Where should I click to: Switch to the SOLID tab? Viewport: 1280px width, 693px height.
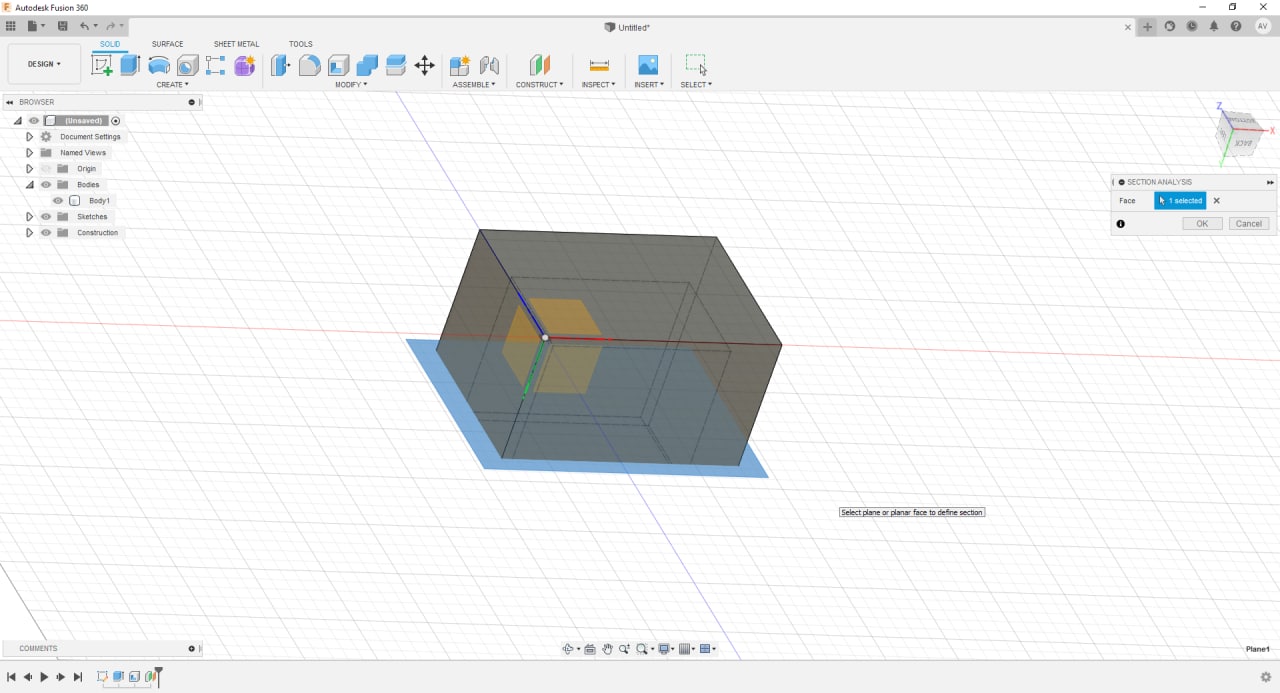point(110,44)
